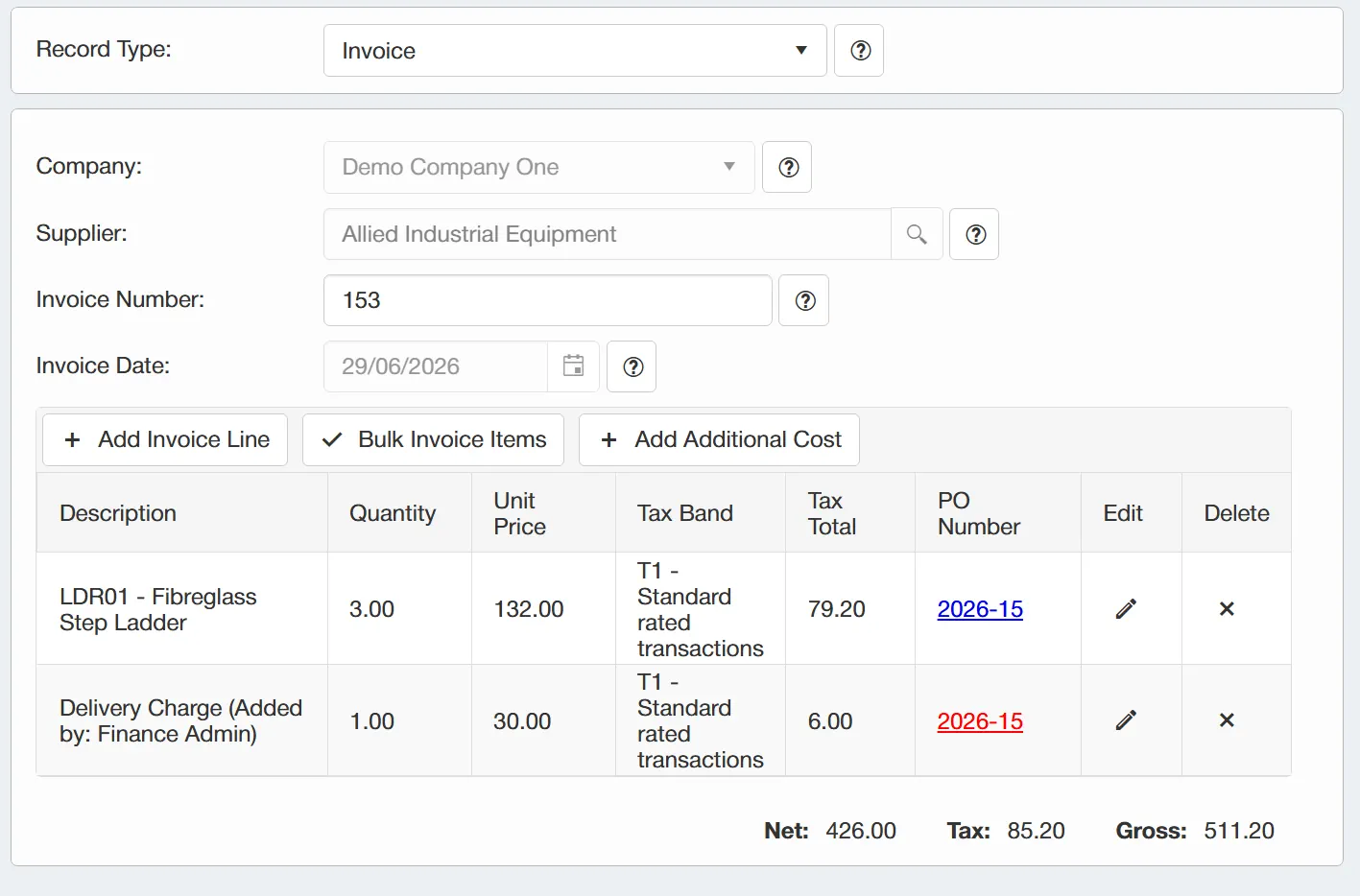Click the Tax Total column header
The image size is (1360, 896).
(x=850, y=513)
